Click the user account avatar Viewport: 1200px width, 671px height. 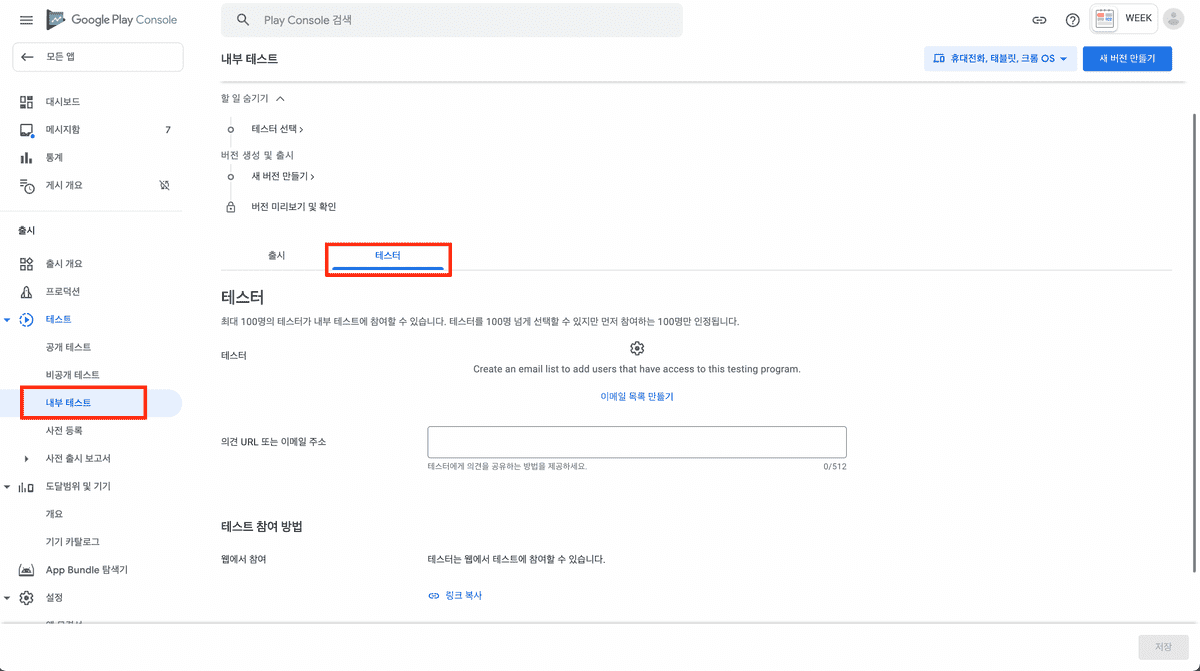[x=1173, y=19]
